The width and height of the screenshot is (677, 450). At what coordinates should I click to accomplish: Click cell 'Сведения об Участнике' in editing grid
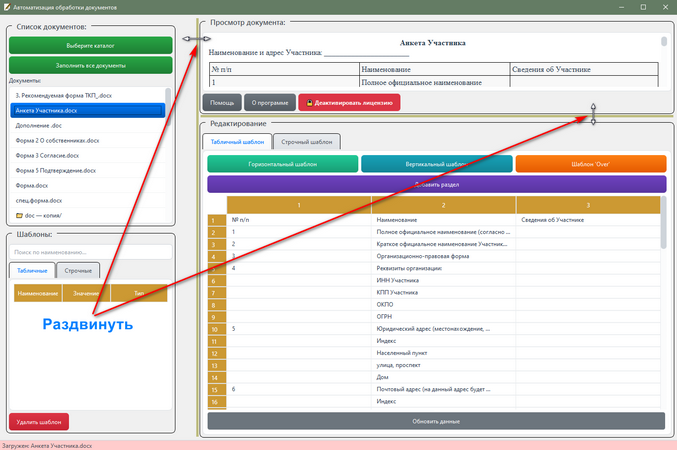(588, 220)
